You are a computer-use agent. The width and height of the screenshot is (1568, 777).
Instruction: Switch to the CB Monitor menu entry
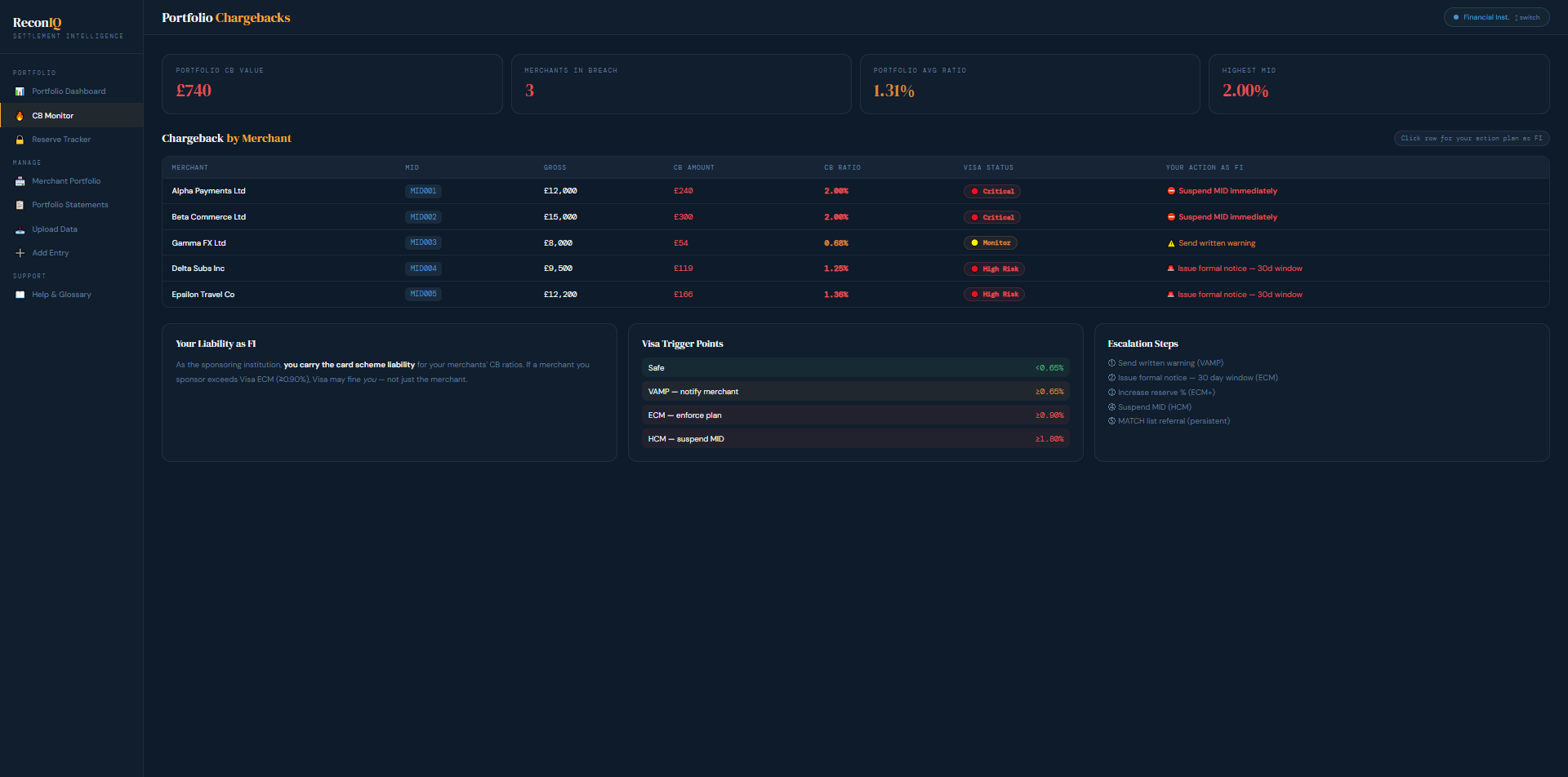coord(51,115)
